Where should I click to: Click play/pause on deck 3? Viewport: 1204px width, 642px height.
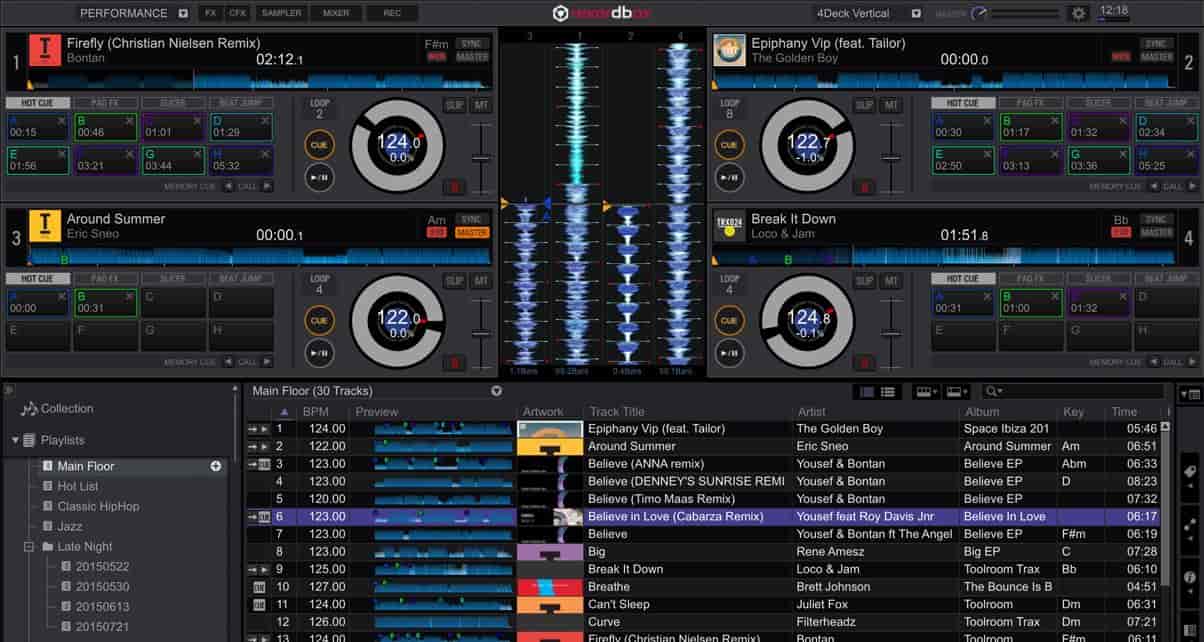319,351
